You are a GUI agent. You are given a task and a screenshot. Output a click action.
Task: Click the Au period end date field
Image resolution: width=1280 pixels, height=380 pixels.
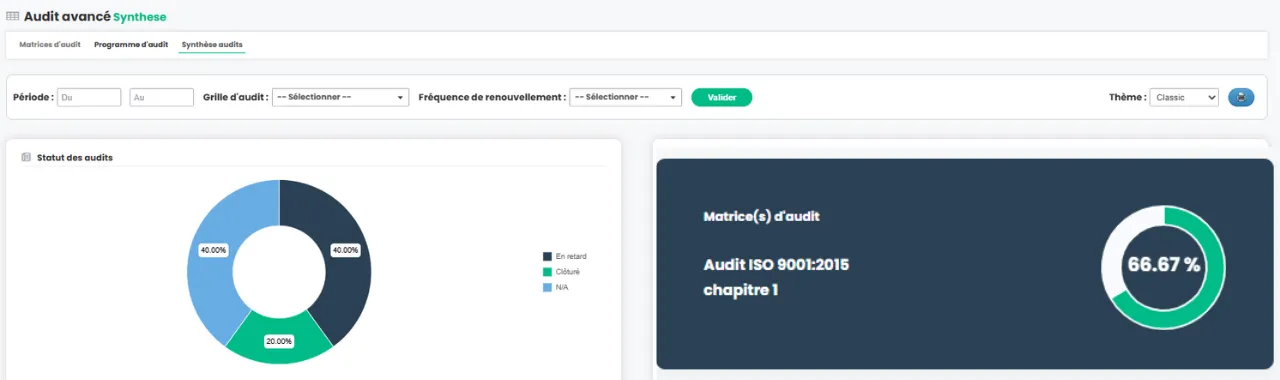click(x=162, y=97)
